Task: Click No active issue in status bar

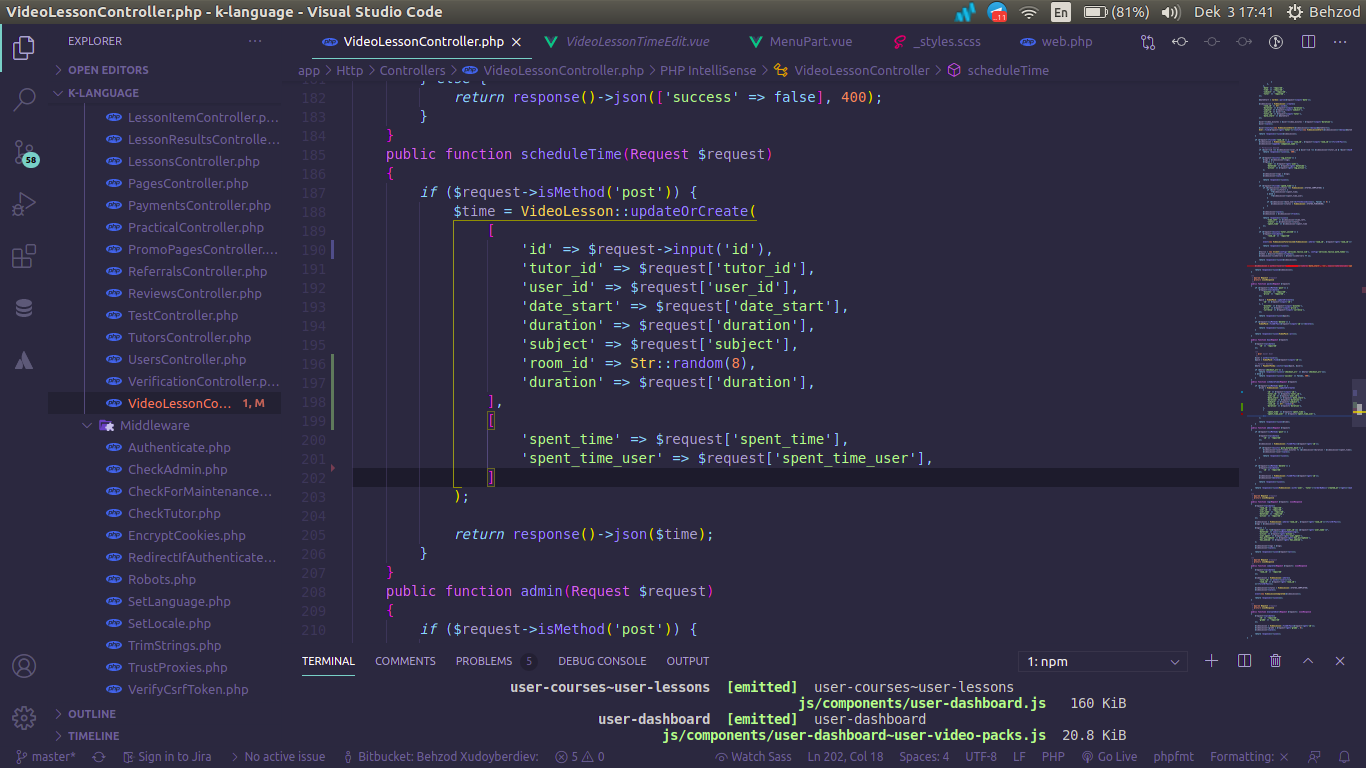Action: [277, 757]
